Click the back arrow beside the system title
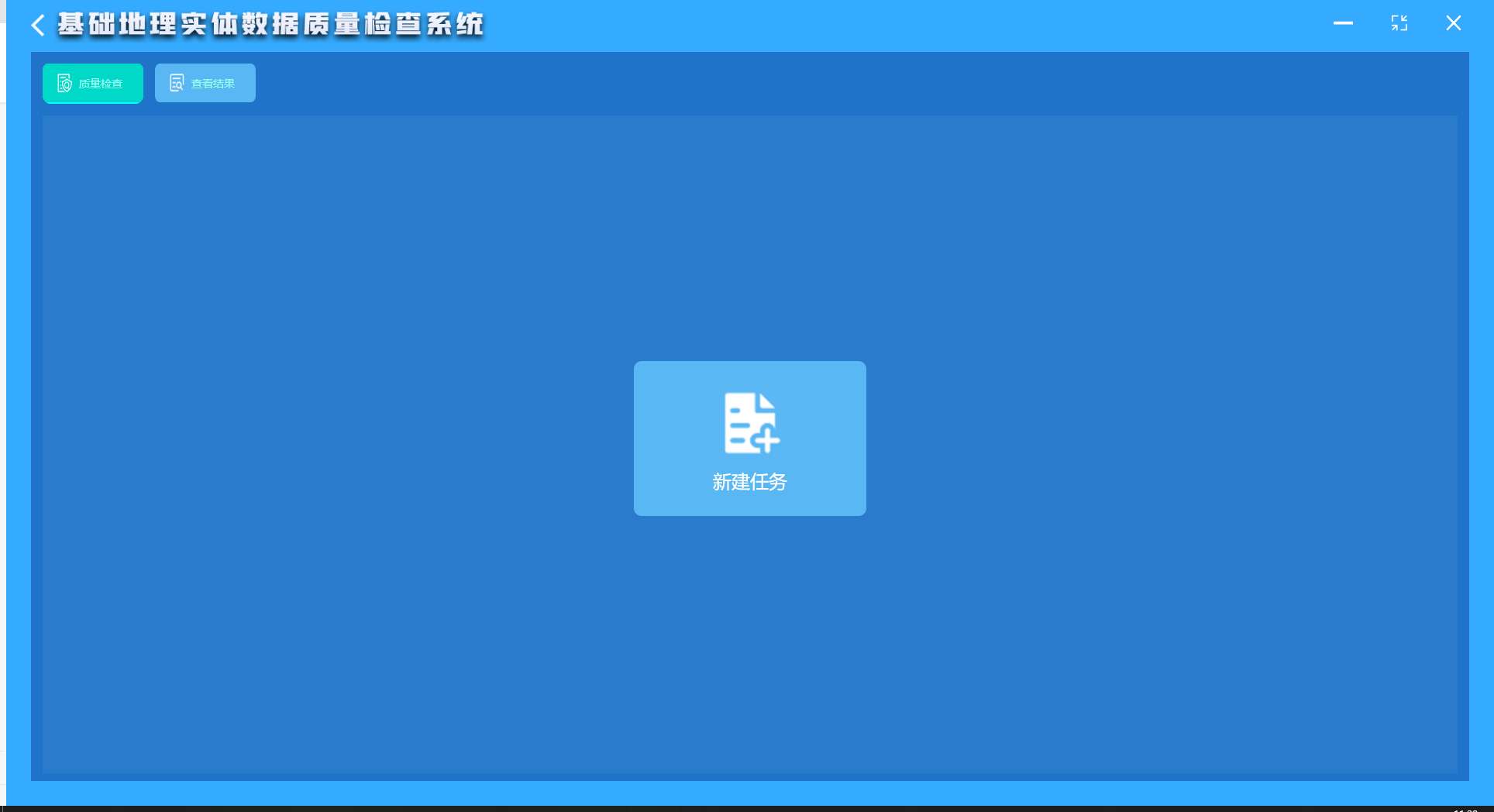Image resolution: width=1494 pixels, height=812 pixels. [x=37, y=25]
